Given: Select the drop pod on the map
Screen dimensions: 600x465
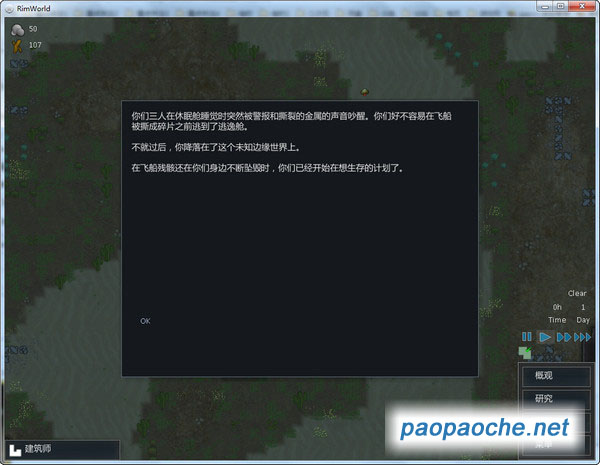Looking at the screenshot, I should tap(365, 92).
